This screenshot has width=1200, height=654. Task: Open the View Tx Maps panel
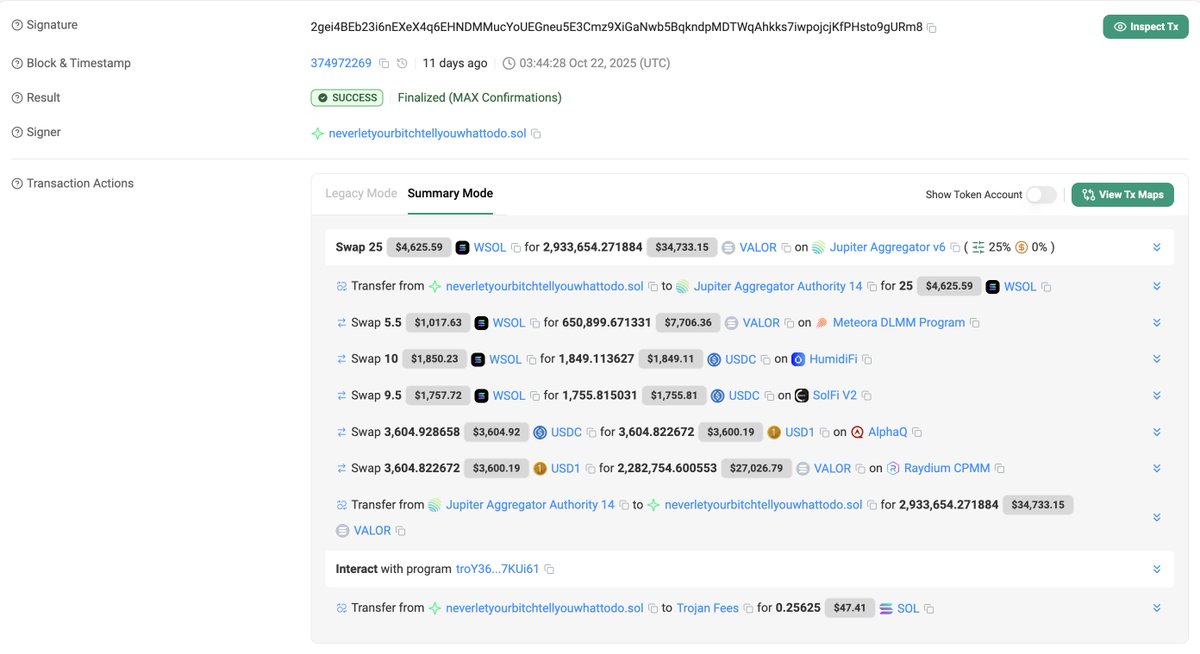[1122, 194]
